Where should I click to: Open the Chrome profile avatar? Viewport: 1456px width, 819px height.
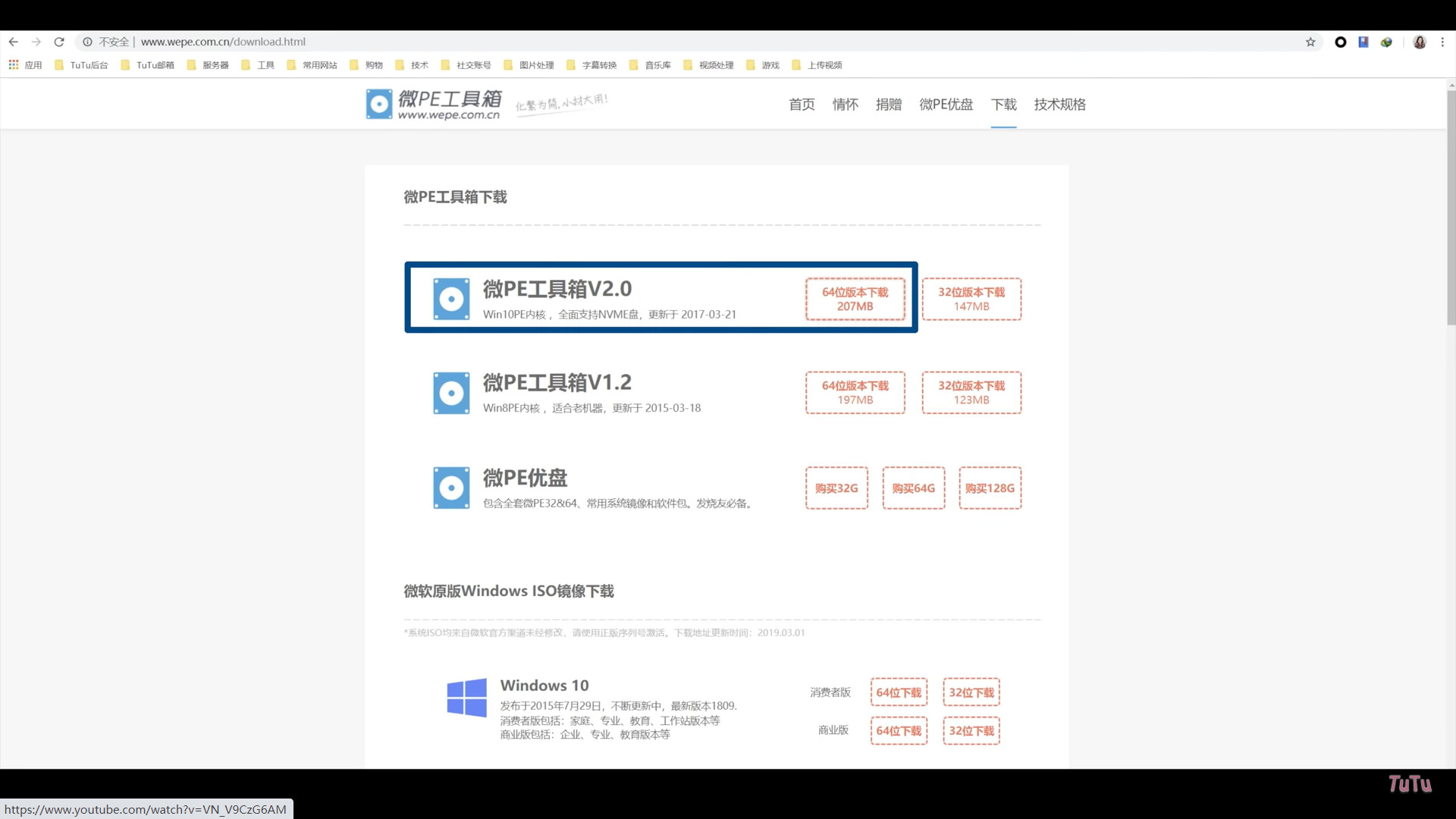pyautogui.click(x=1420, y=42)
